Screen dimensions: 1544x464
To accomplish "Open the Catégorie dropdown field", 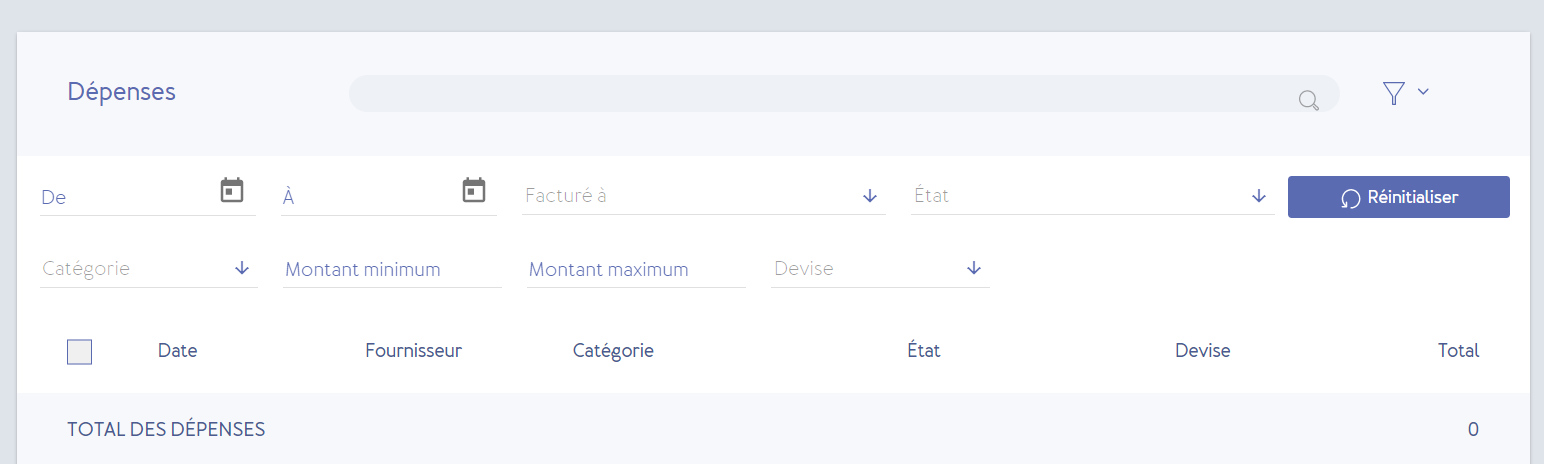I will [149, 269].
